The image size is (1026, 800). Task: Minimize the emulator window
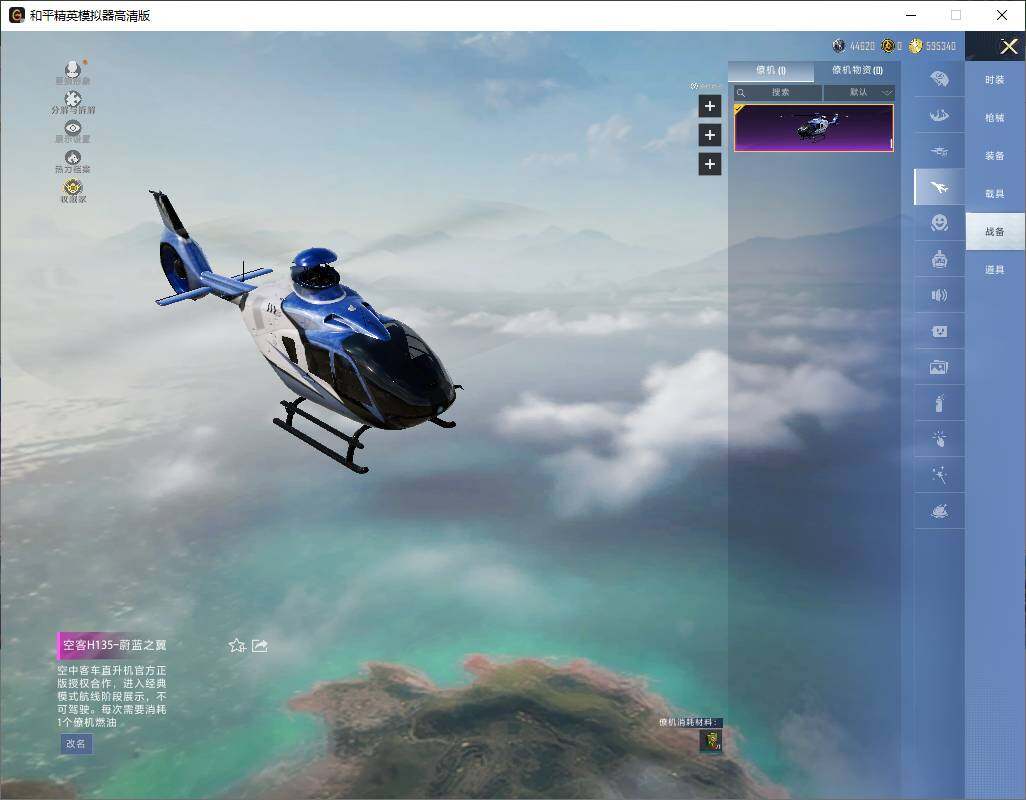point(911,15)
